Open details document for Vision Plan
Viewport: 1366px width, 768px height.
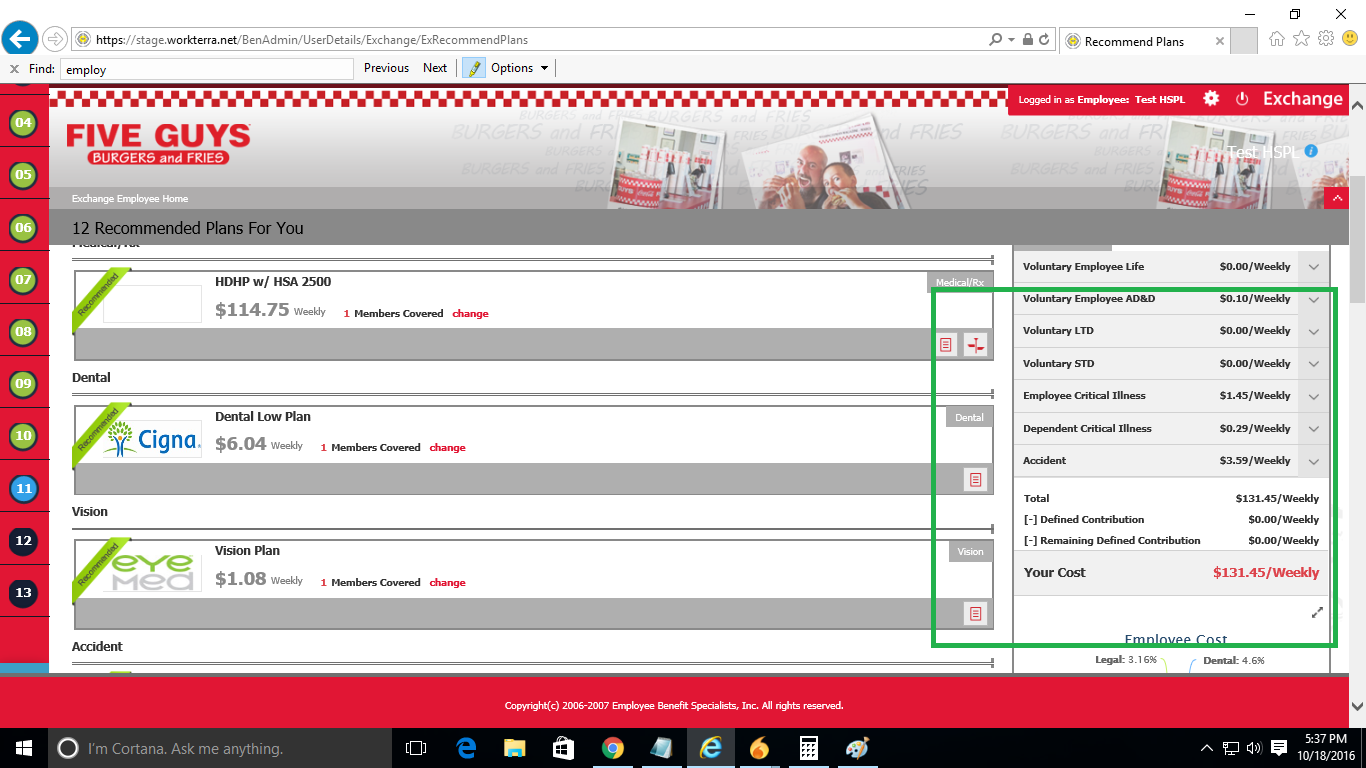pyautogui.click(x=975, y=614)
